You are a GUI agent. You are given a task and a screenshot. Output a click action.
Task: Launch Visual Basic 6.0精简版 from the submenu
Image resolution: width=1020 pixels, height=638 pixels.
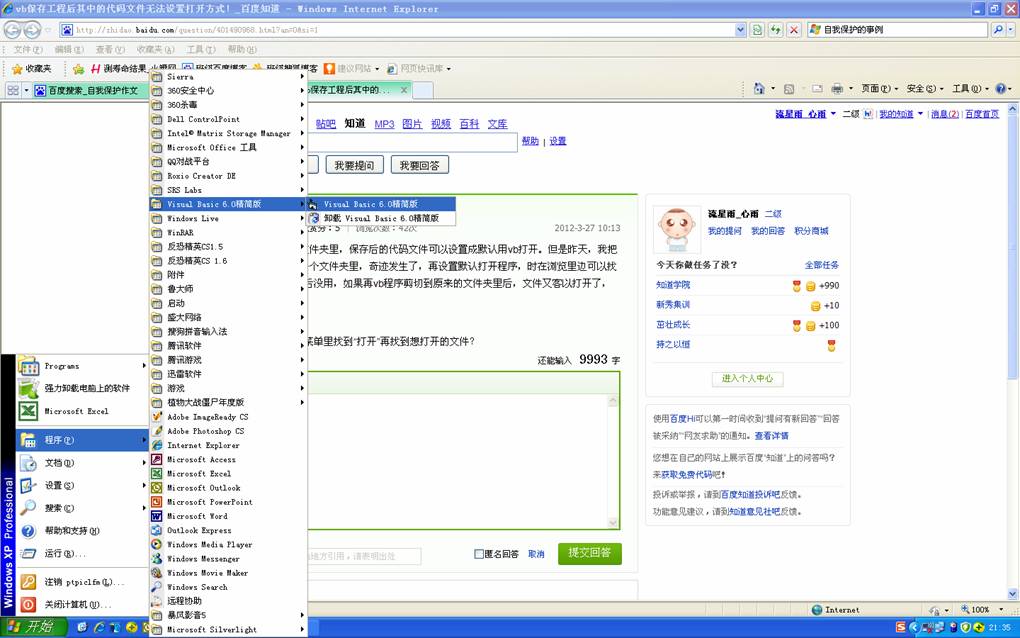pos(382,204)
